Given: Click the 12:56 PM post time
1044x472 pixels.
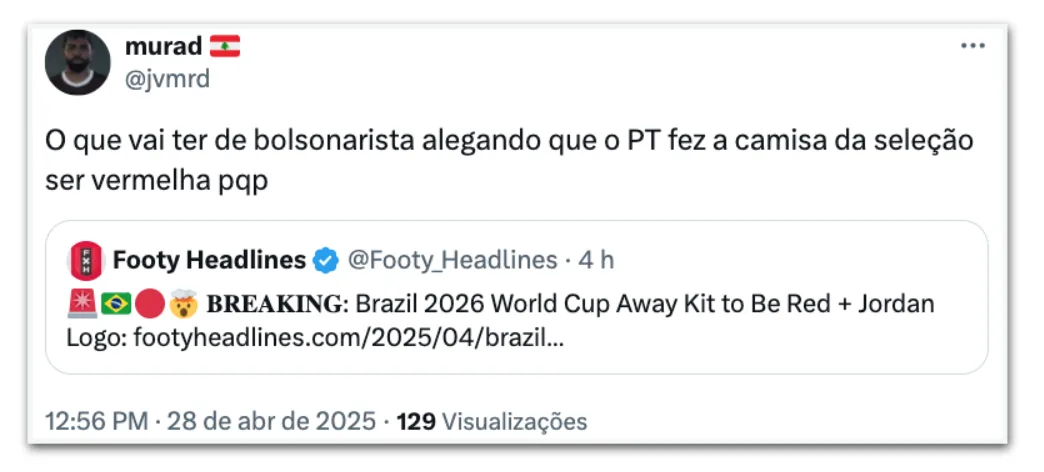Looking at the screenshot, I should (97, 421).
